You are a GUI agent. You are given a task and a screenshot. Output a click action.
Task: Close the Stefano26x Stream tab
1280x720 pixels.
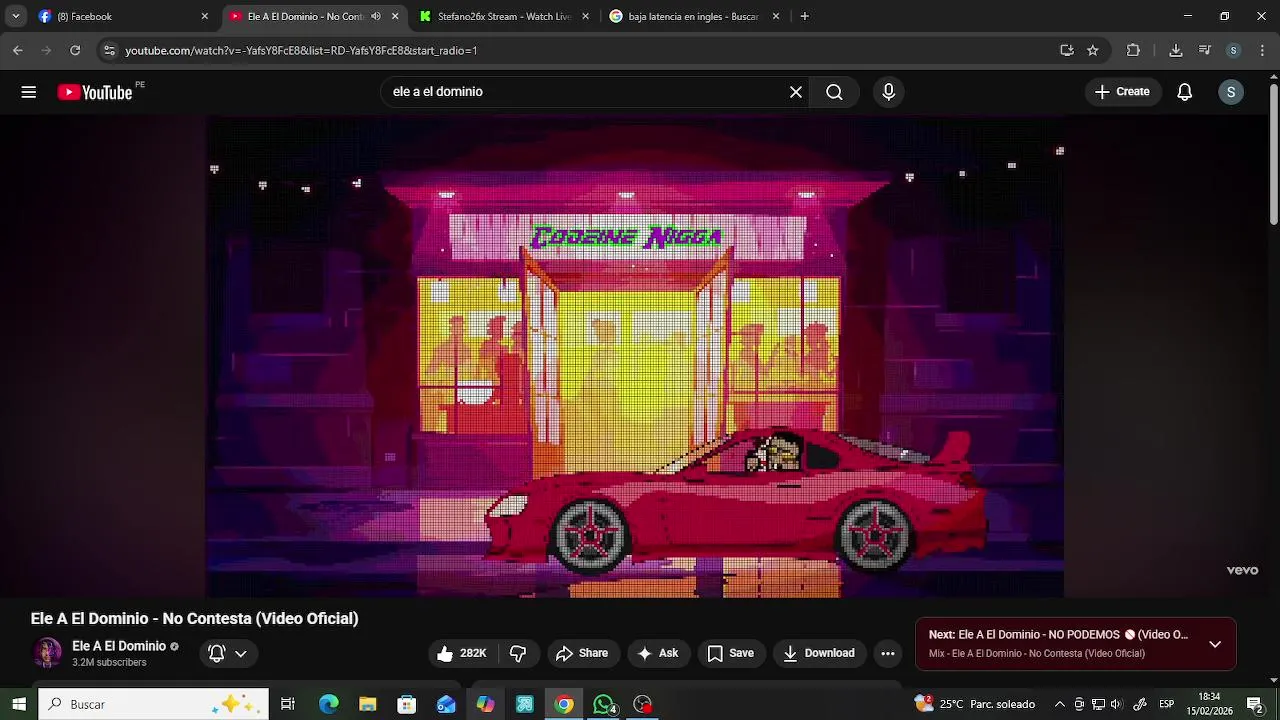[x=586, y=16]
